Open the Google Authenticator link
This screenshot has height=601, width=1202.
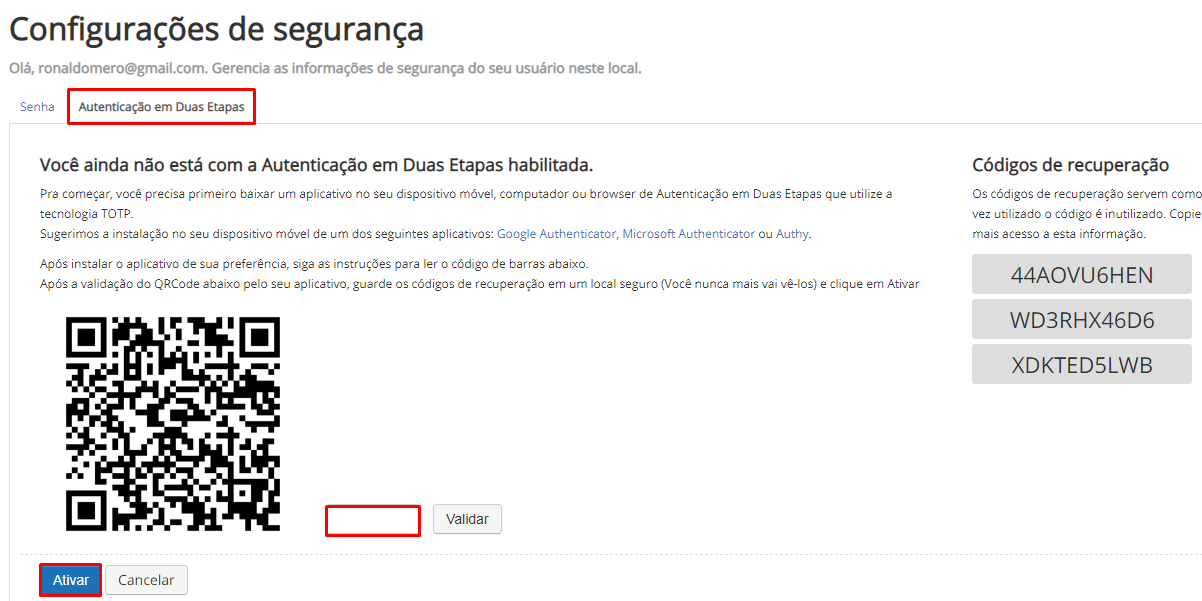pos(557,233)
